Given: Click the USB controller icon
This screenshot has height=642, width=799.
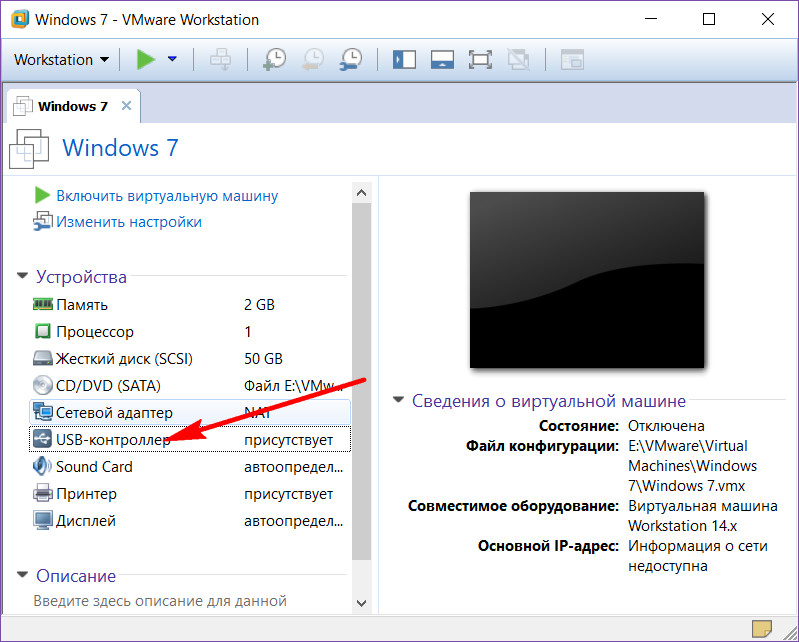Looking at the screenshot, I should click(x=42, y=439).
